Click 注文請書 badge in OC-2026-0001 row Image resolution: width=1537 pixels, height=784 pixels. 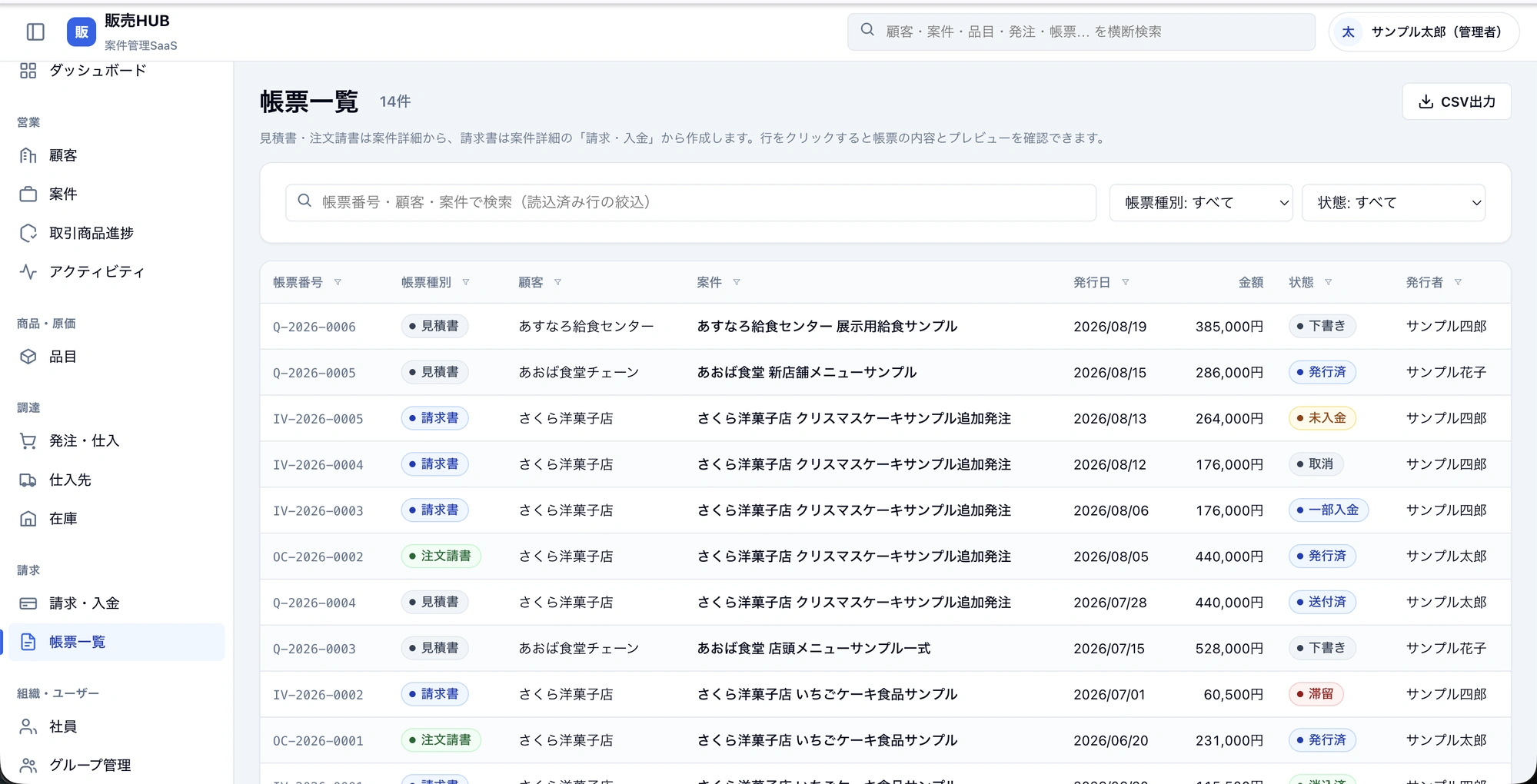point(441,740)
